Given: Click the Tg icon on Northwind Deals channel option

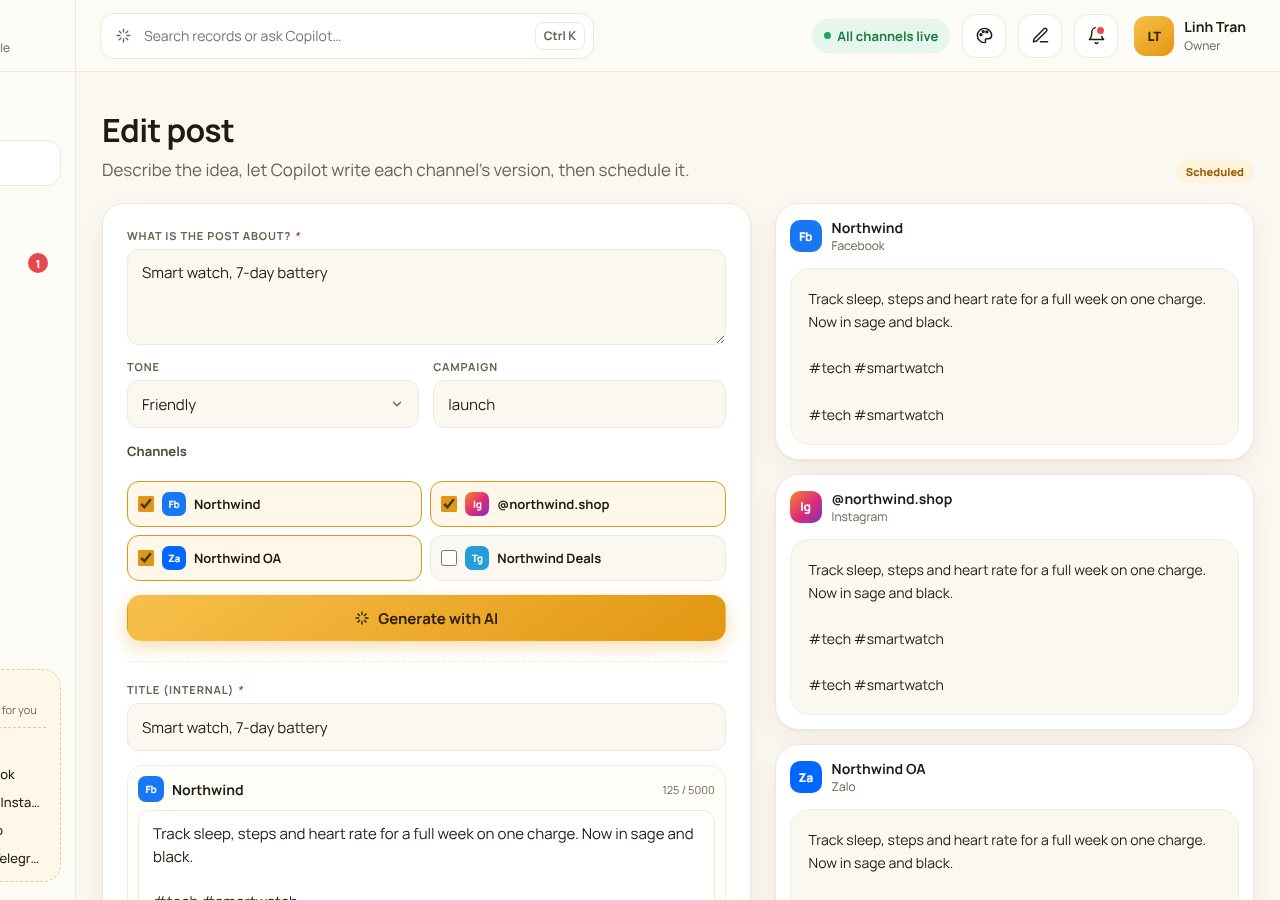Looking at the screenshot, I should click(477, 558).
